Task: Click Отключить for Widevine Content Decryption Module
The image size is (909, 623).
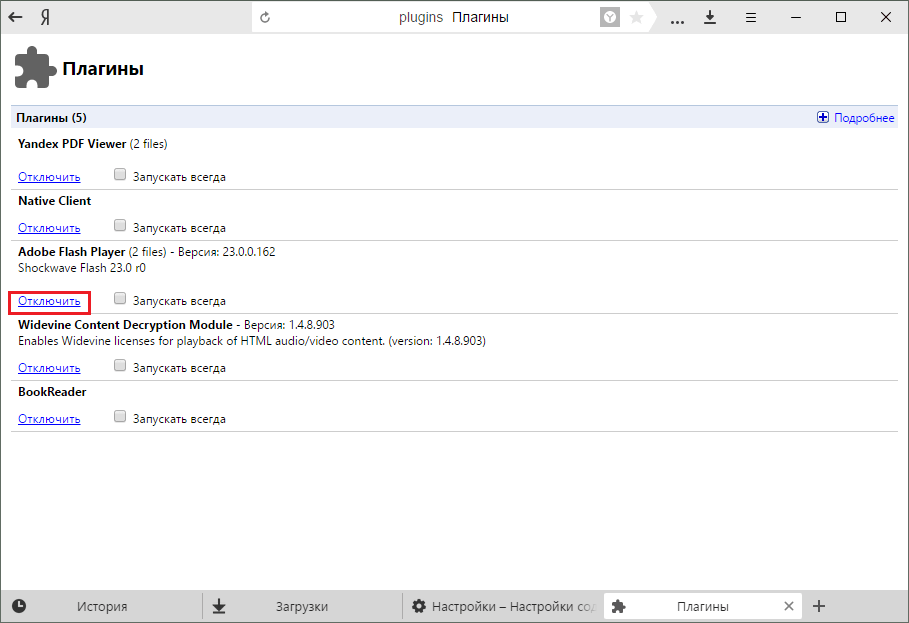Action: [x=49, y=368]
